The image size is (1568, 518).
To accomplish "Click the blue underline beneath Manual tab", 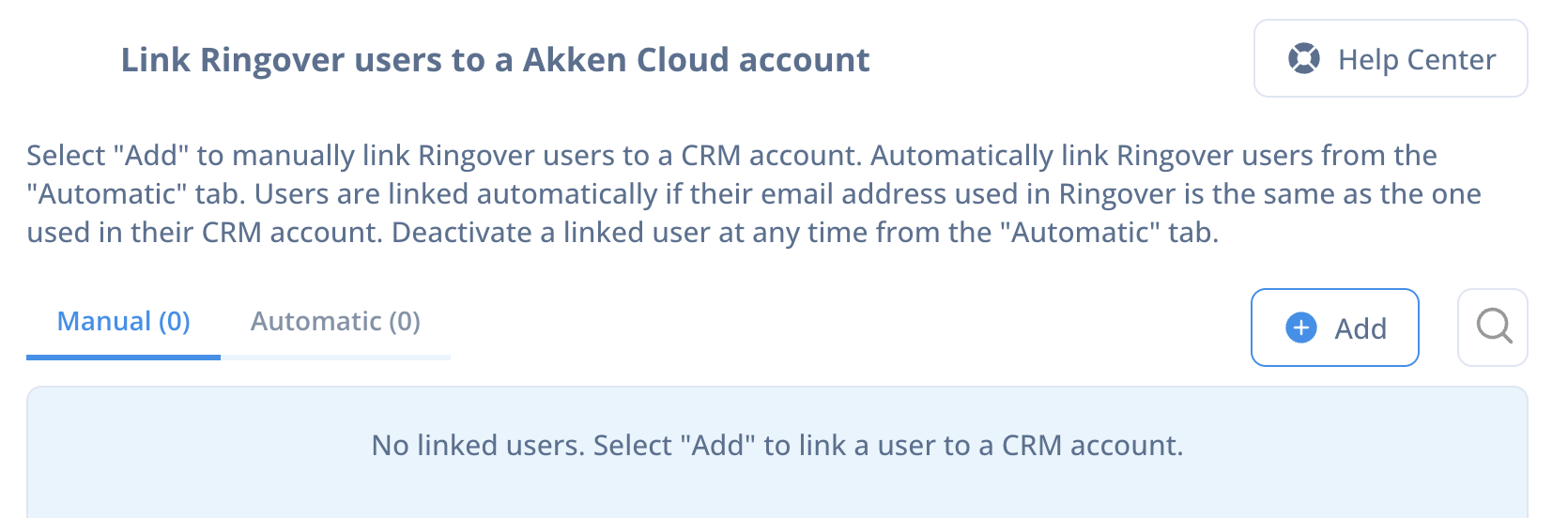I will click(123, 357).
